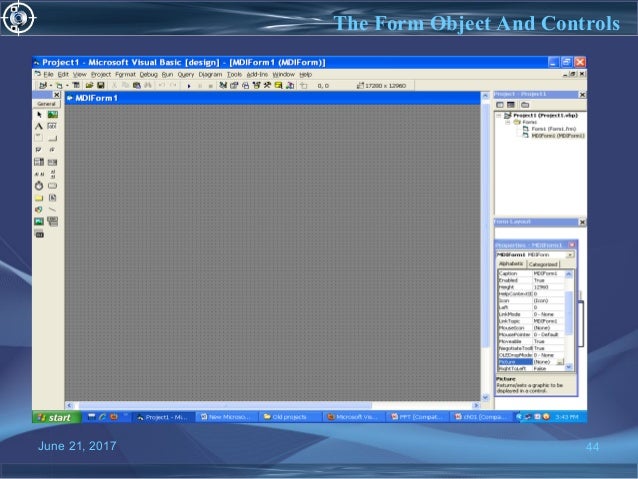Select the Timer control in toolbox
The image size is (638, 479).
pyautogui.click(x=39, y=186)
